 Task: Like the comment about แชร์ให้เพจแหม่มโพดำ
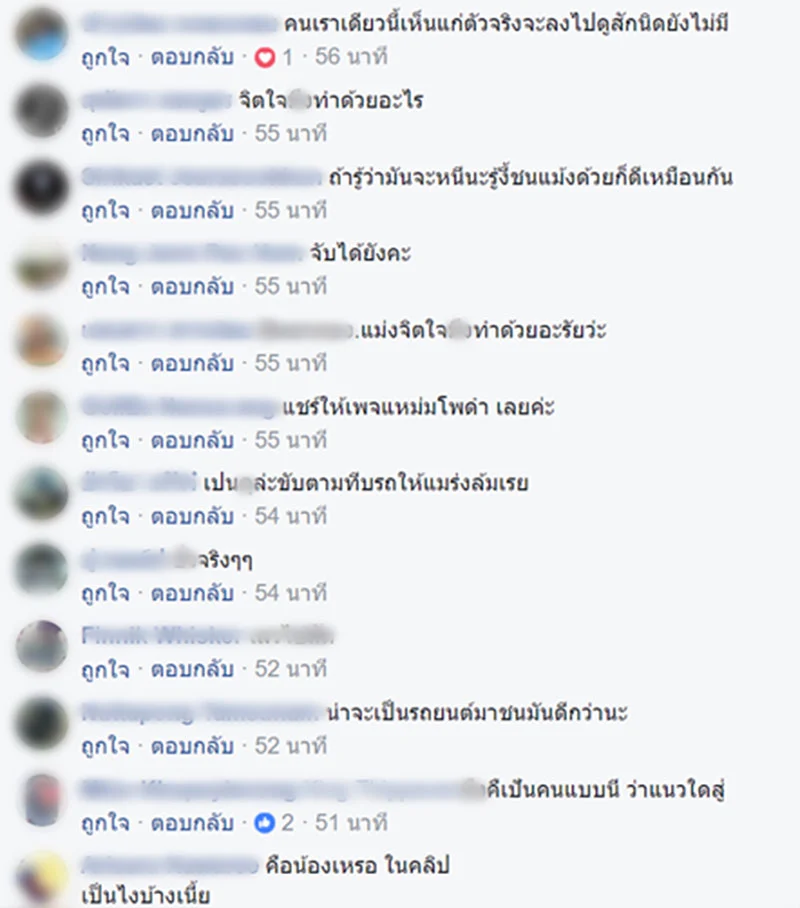[x=105, y=440]
